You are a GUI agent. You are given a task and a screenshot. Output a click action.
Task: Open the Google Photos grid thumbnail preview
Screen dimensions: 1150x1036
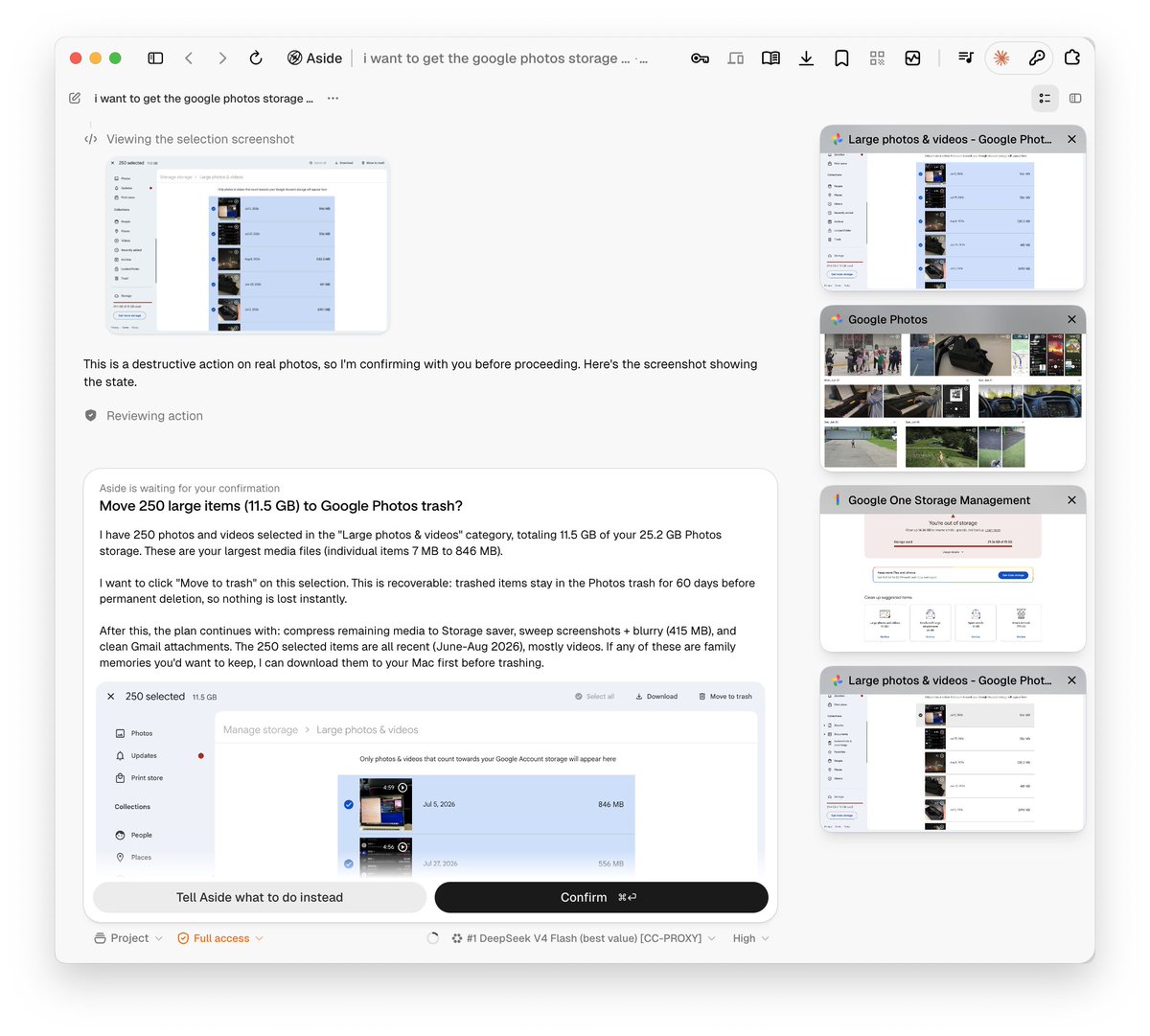[x=953, y=402]
